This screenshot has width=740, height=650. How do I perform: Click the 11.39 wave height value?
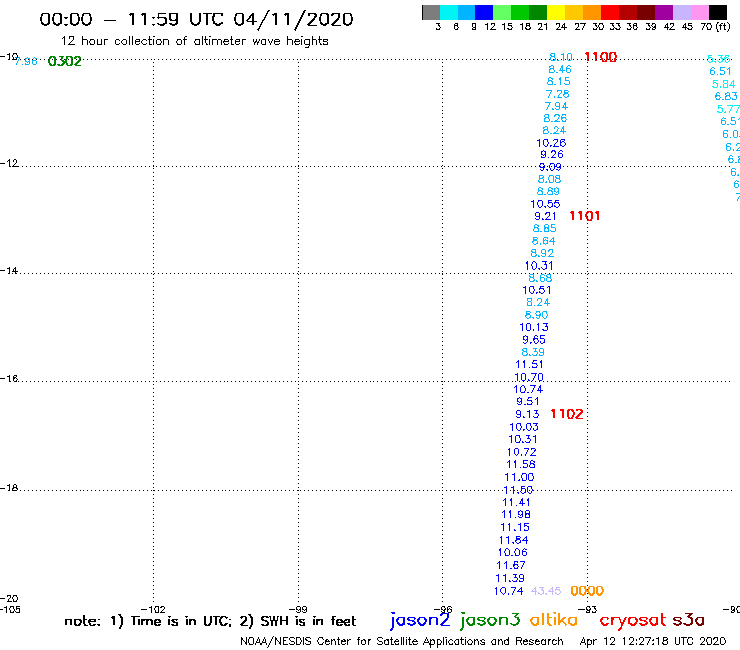510,578
